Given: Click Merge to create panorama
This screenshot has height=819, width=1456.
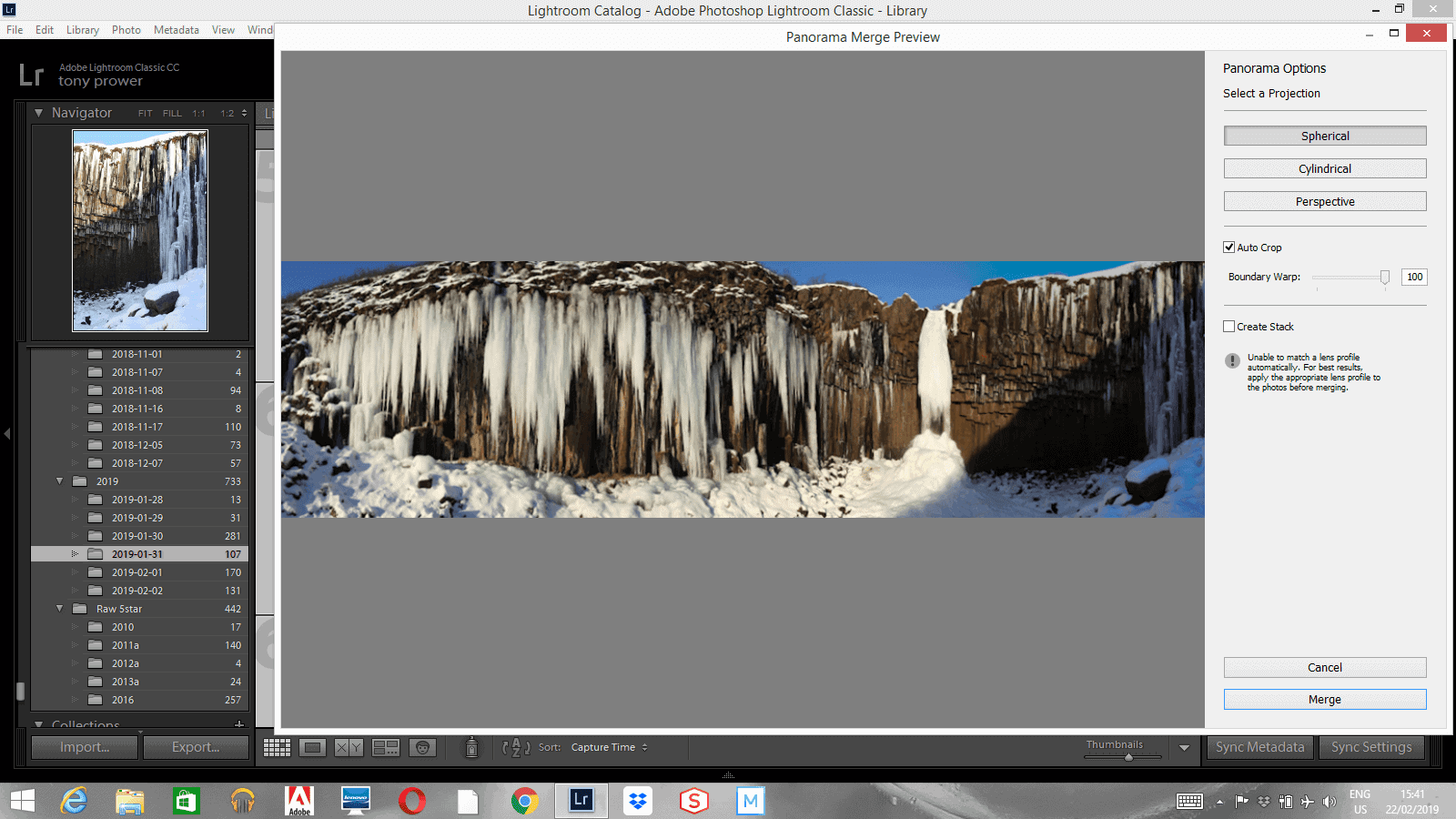Looking at the screenshot, I should click(1325, 699).
